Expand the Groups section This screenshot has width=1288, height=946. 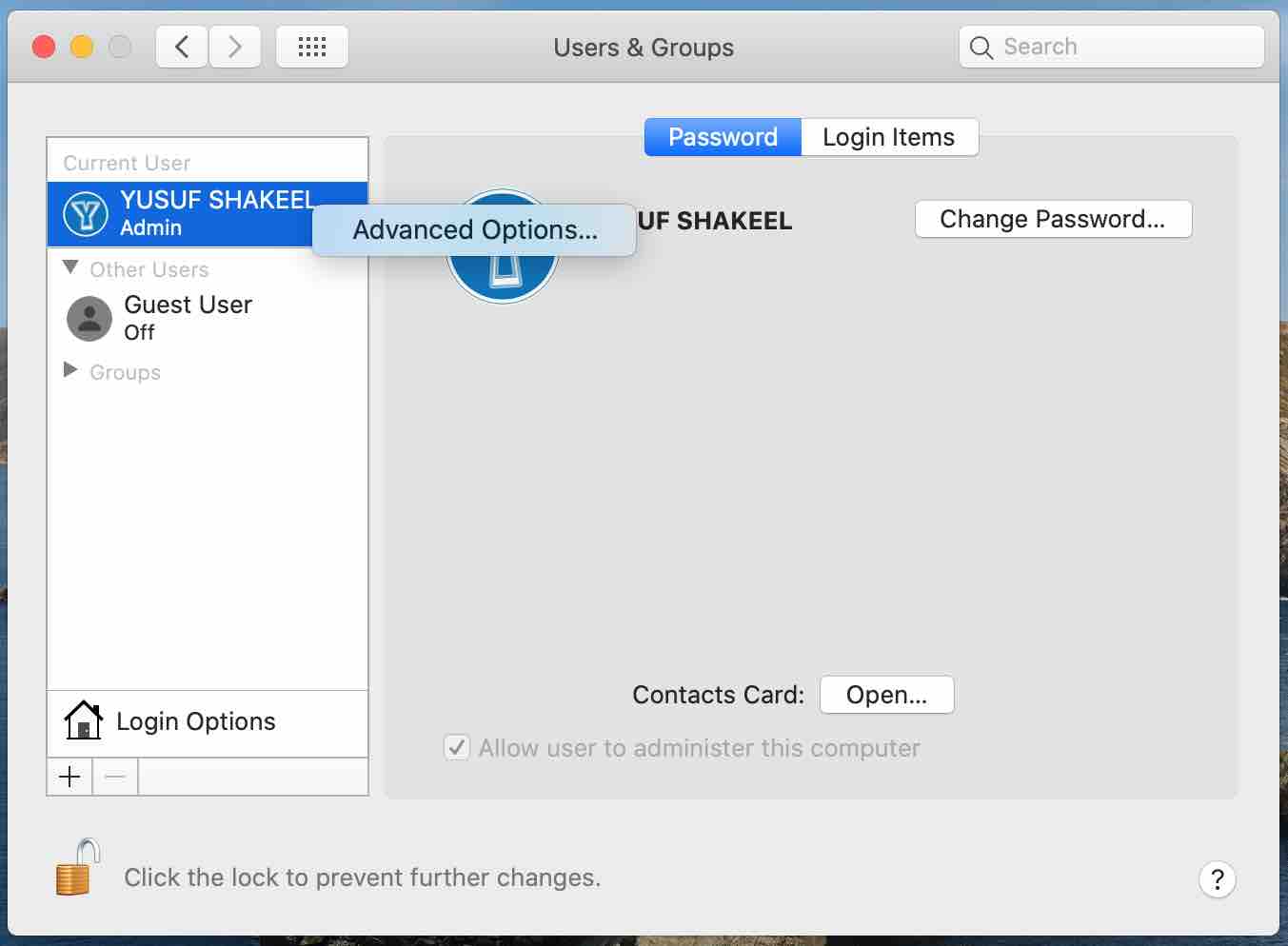click(69, 371)
